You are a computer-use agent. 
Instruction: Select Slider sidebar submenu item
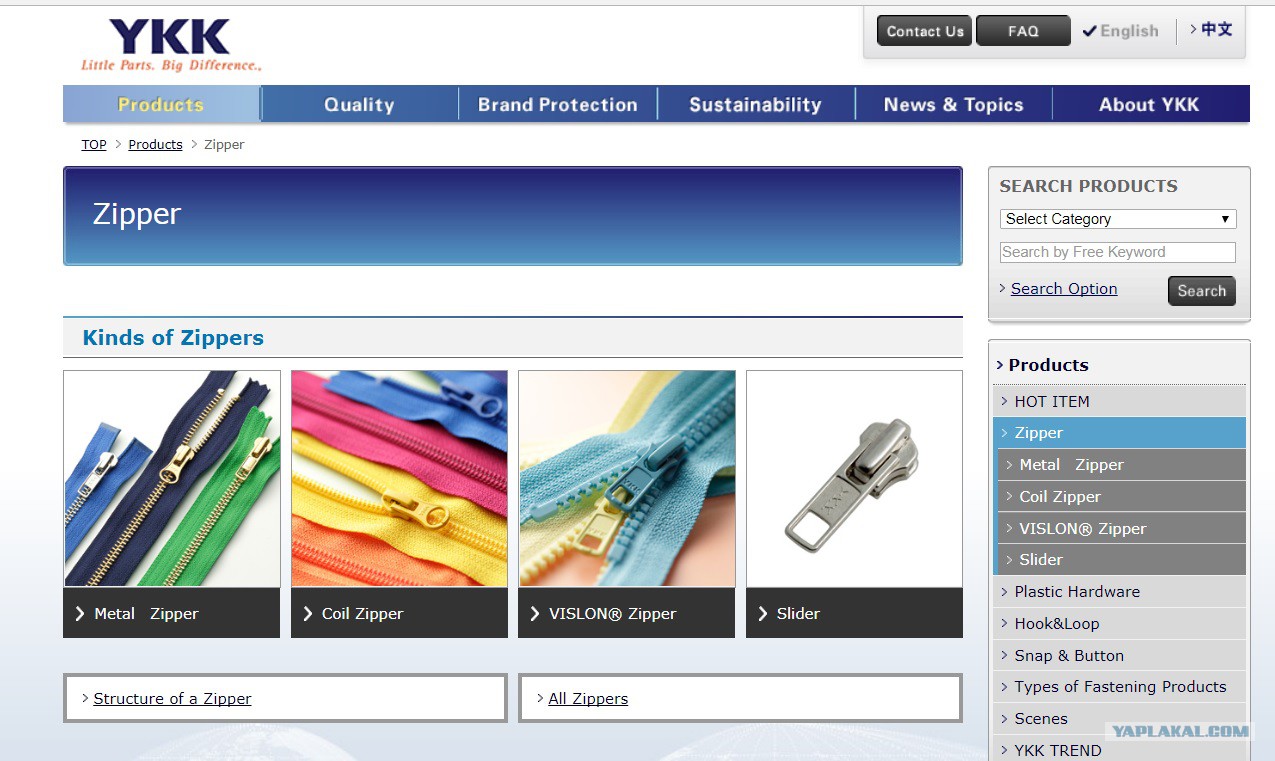[x=1122, y=560]
